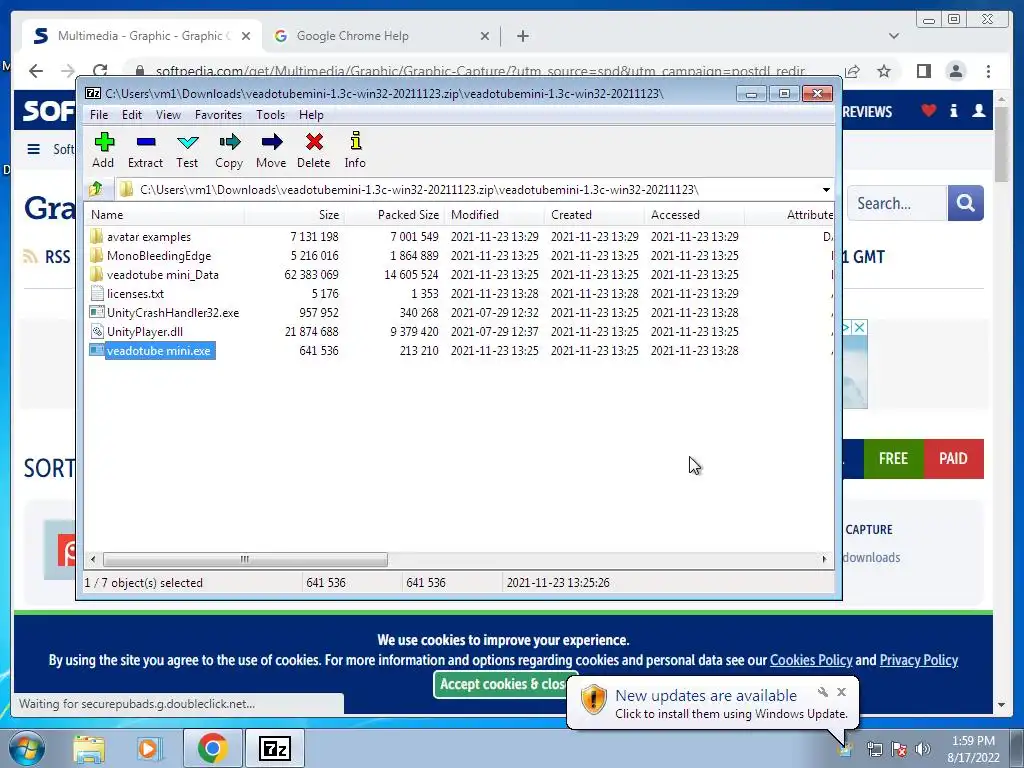Screen dimensions: 1024x768
Task: Select the UnityPlayer.dll file
Action: point(144,331)
